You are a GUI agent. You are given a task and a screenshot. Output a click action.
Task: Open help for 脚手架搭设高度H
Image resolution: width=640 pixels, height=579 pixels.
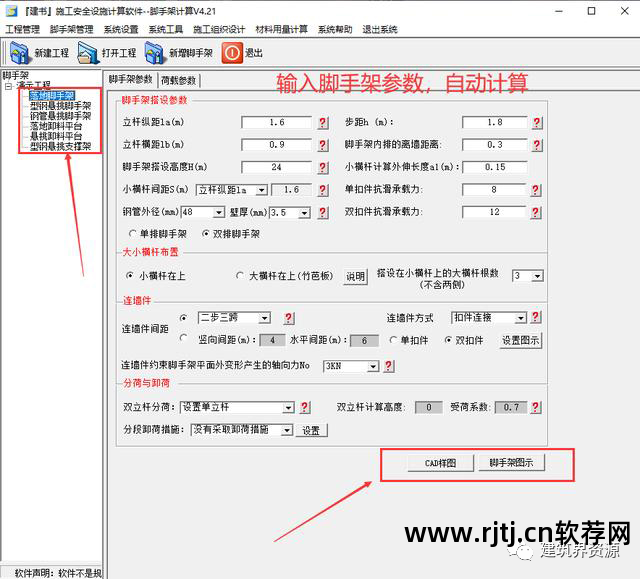click(x=323, y=167)
